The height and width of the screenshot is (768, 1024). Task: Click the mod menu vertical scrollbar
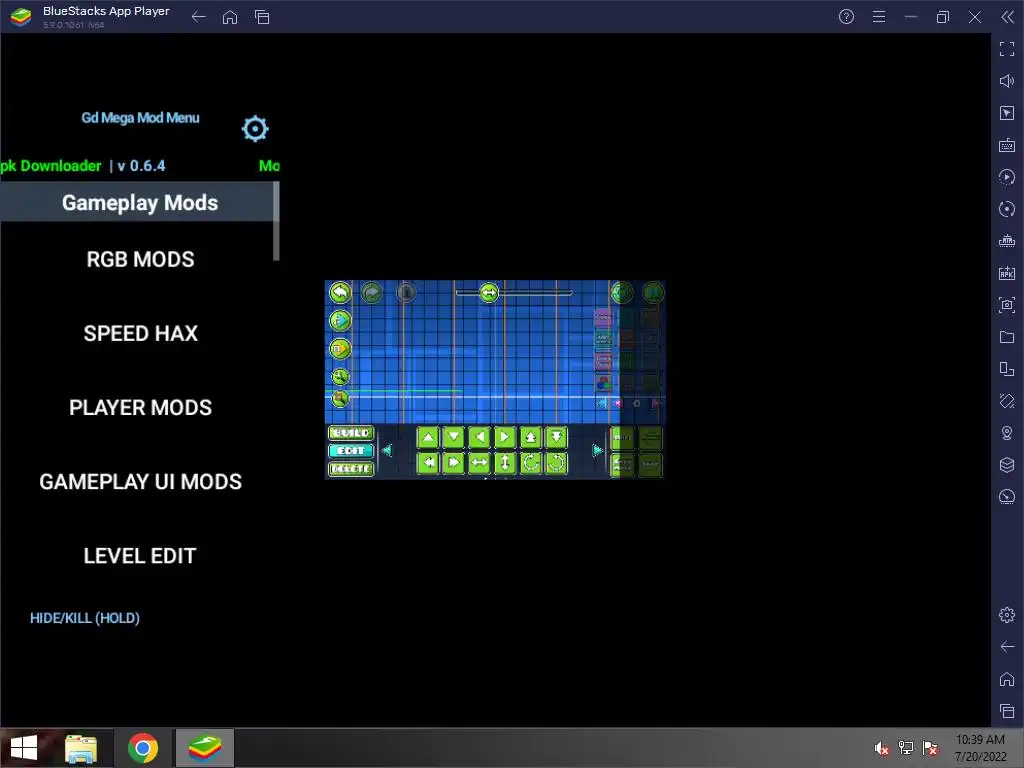pyautogui.click(x=276, y=222)
